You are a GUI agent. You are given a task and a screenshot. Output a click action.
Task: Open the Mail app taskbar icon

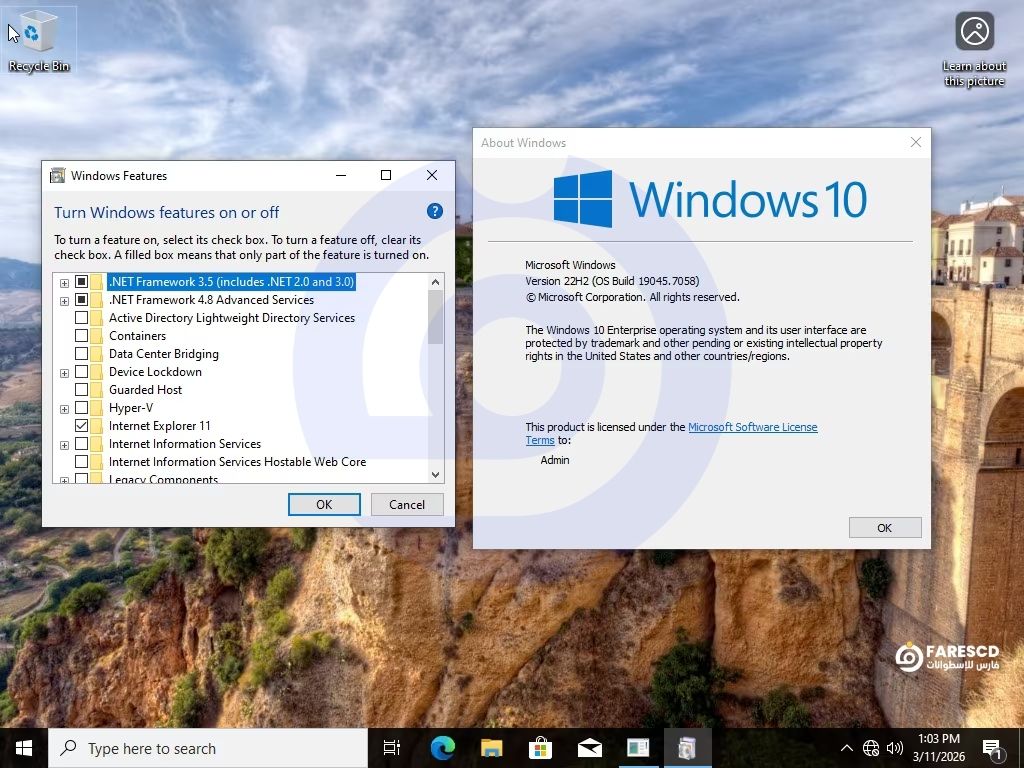point(589,748)
